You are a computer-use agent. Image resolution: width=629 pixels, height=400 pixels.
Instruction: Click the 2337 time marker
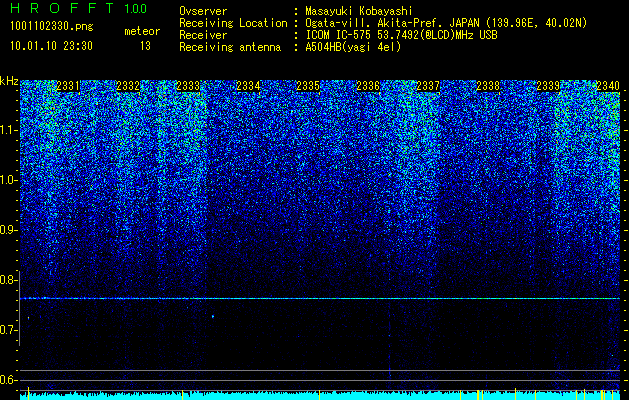coord(428,86)
